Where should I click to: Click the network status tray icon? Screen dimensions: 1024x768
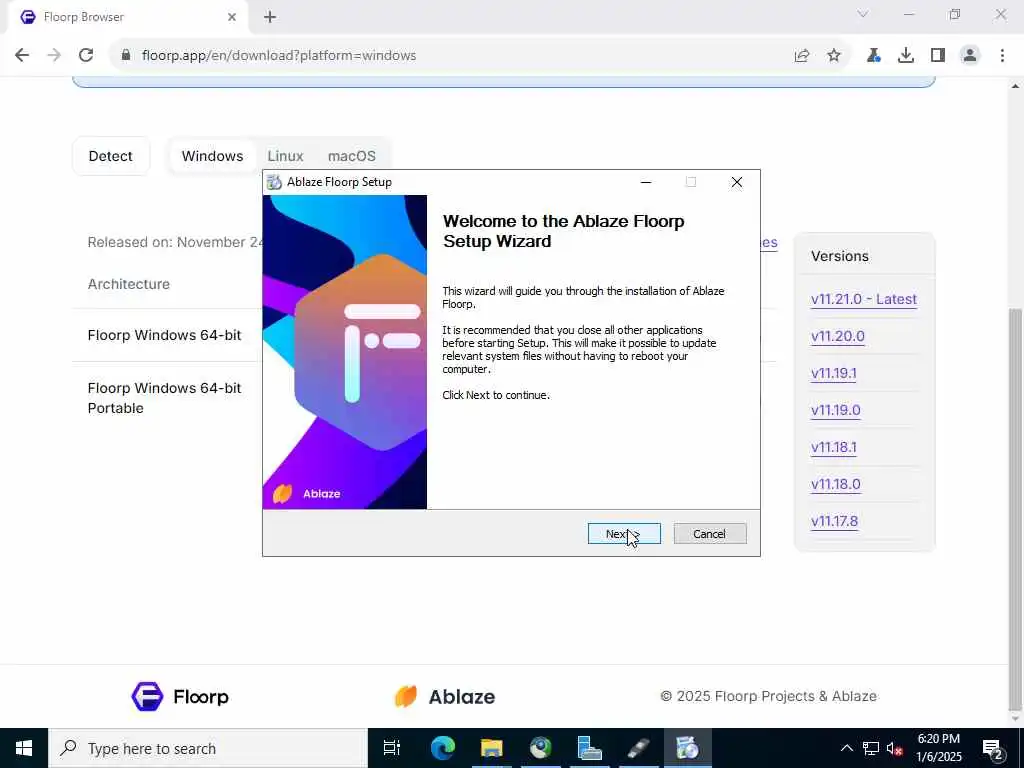pos(871,748)
